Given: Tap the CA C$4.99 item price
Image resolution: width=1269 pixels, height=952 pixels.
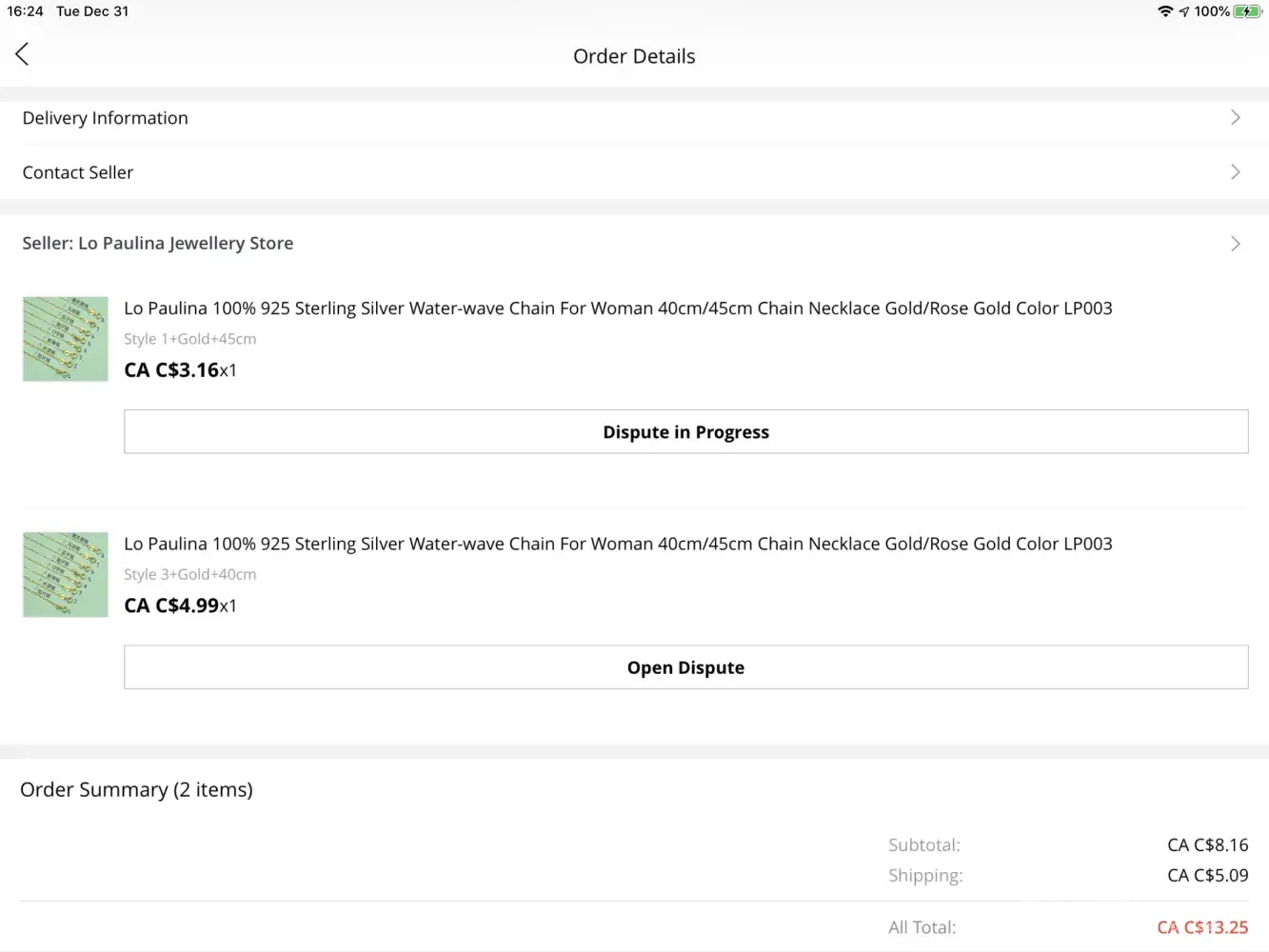Looking at the screenshot, I should point(172,605).
